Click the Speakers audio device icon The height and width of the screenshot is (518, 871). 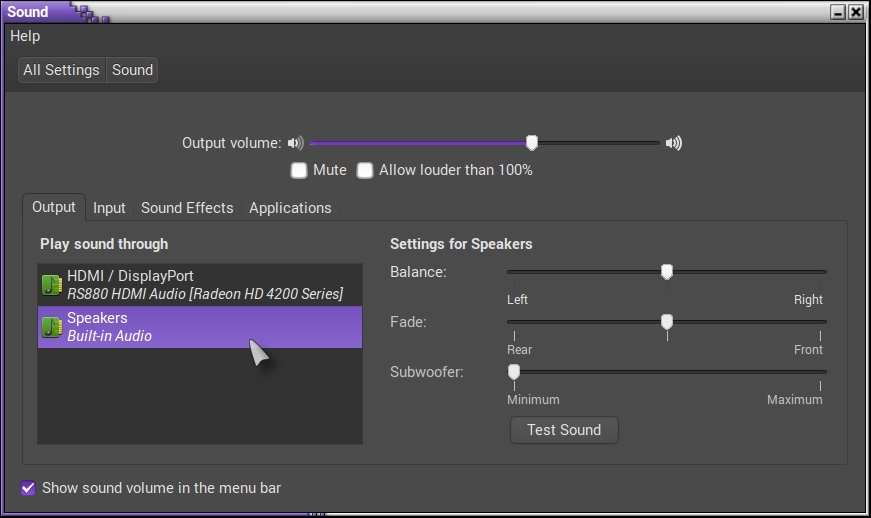click(52, 327)
